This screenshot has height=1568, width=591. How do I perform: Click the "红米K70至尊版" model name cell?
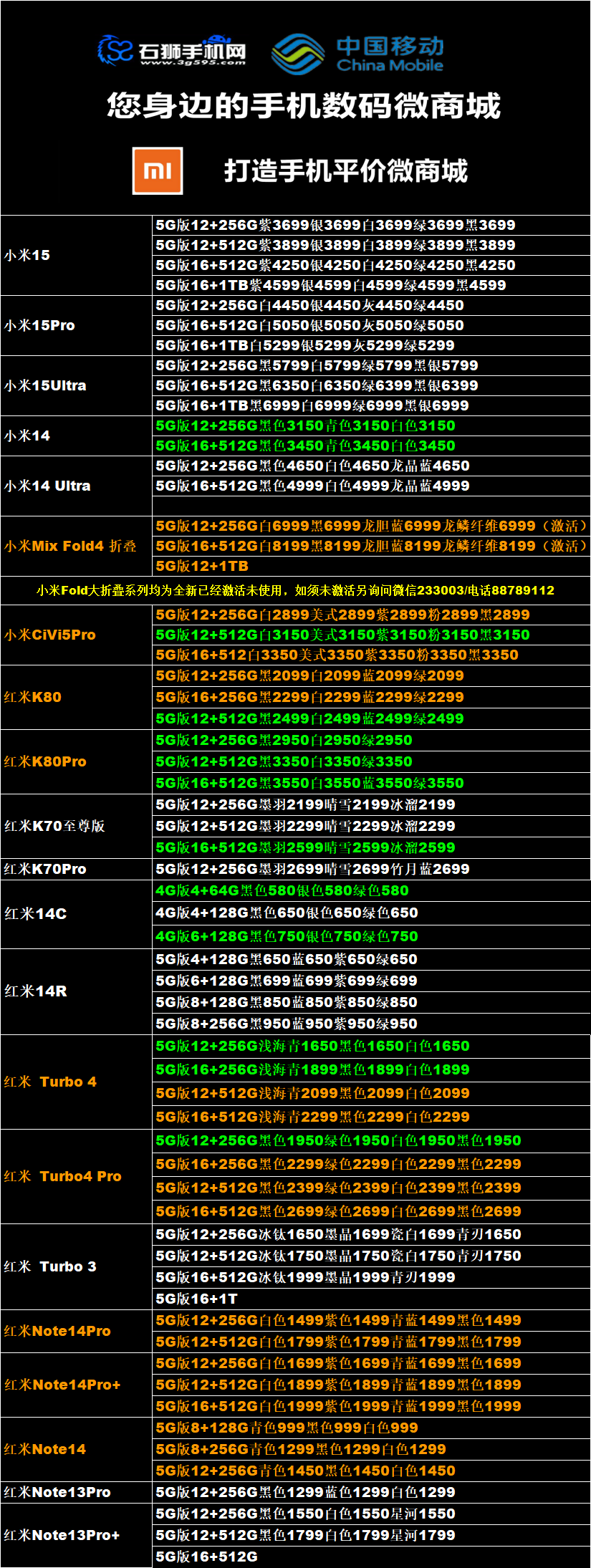(77, 826)
